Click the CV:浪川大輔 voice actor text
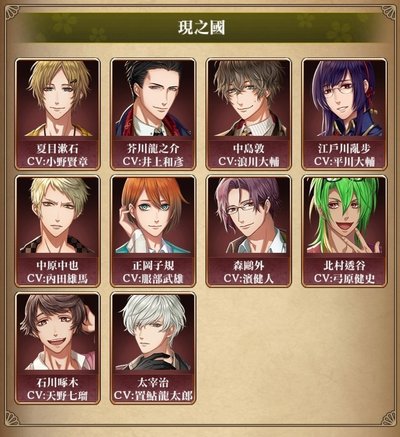The width and height of the screenshot is (400, 437). pos(249,162)
